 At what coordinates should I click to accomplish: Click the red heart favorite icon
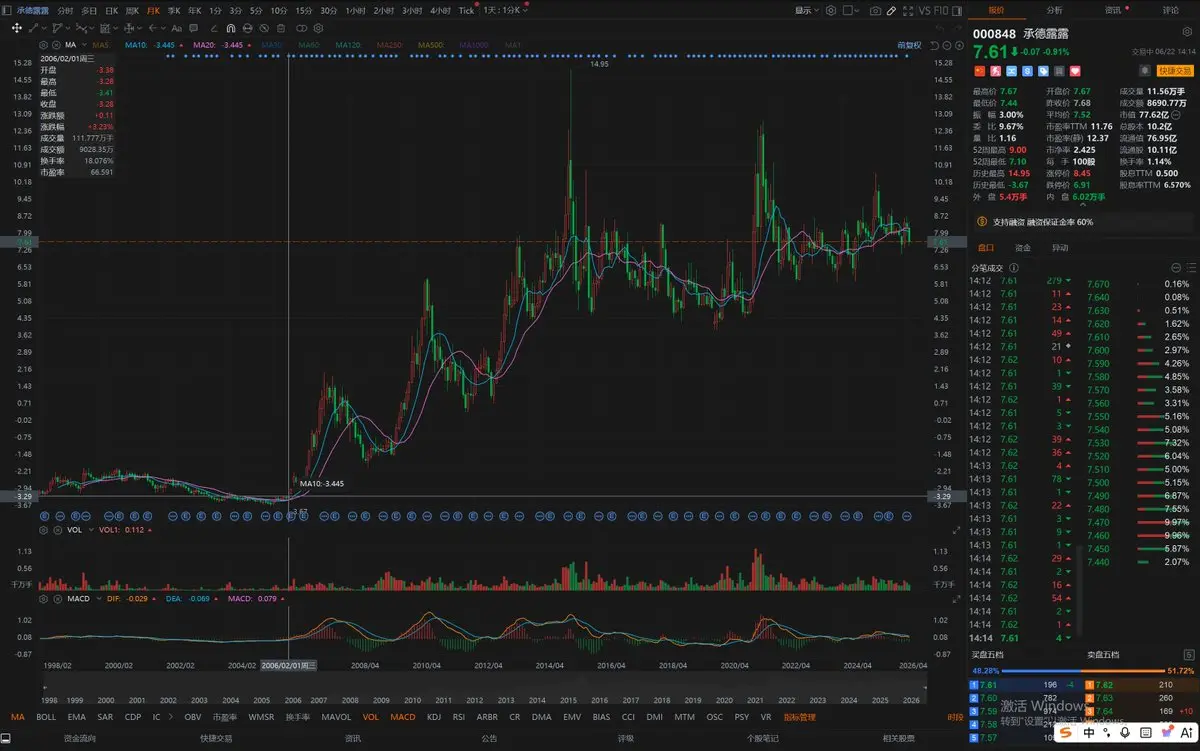1075,71
